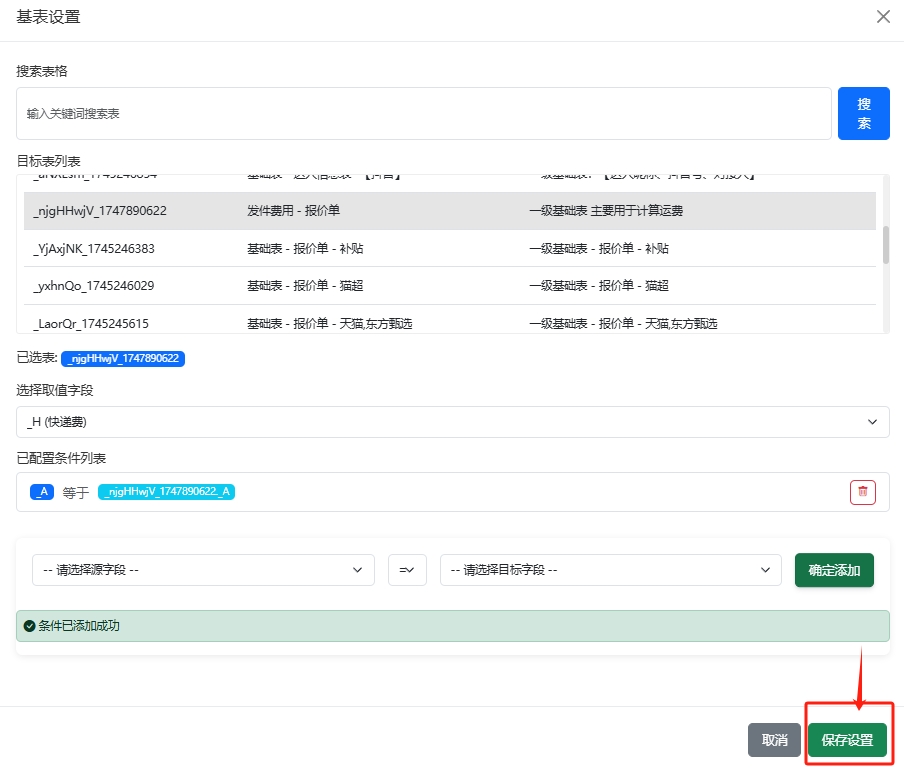This screenshot has width=904, height=769.
Task: Expand the 请选择目标字段 dropdown
Action: [610, 570]
